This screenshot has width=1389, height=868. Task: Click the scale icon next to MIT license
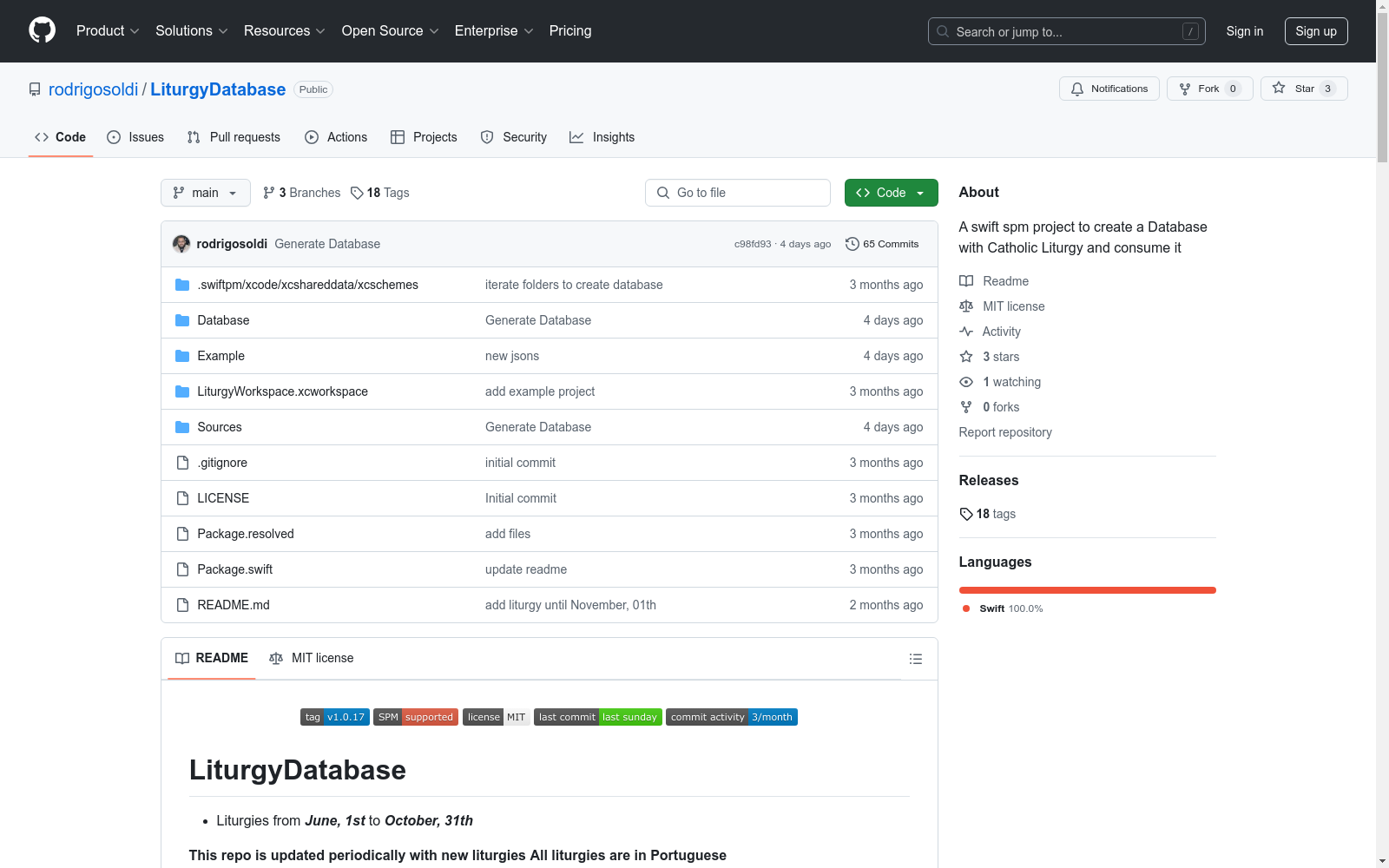coord(966,306)
